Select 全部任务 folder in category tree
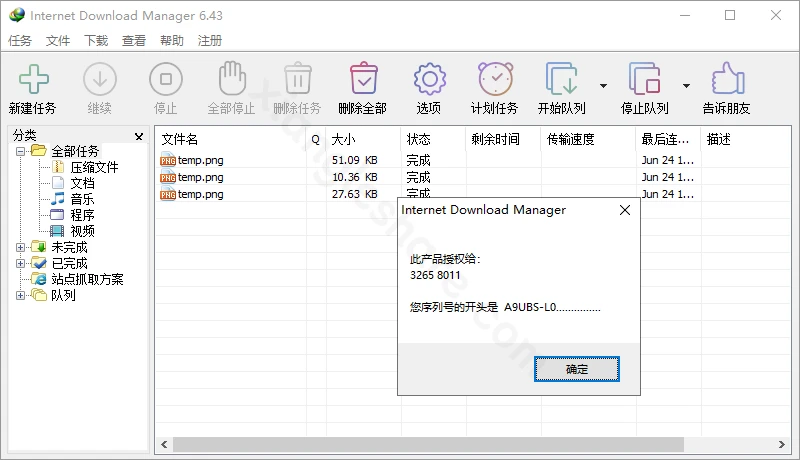 pos(74,151)
